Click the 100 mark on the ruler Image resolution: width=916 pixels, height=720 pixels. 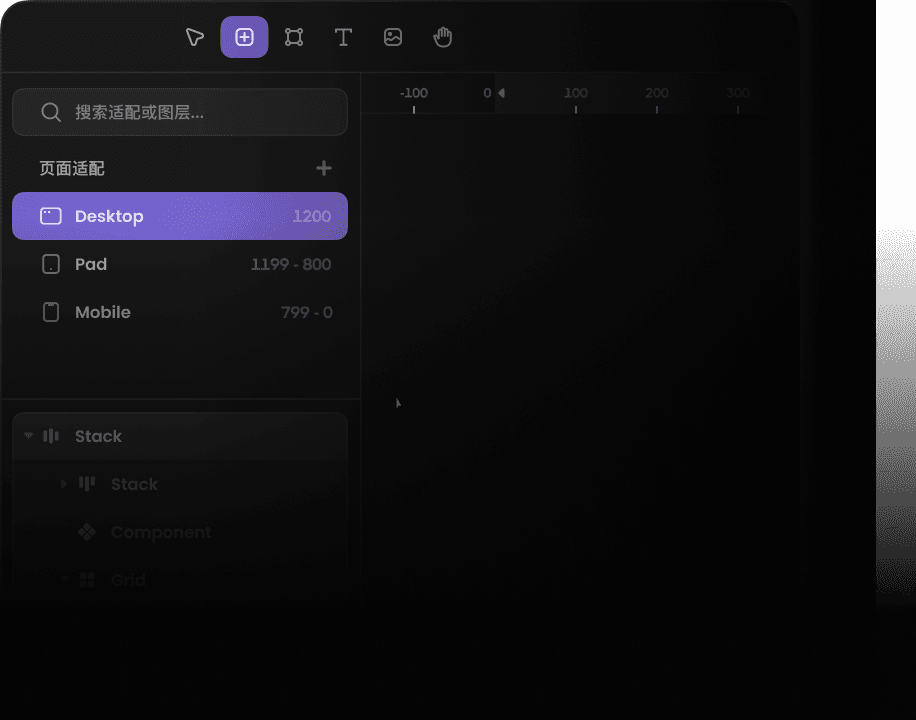point(575,93)
